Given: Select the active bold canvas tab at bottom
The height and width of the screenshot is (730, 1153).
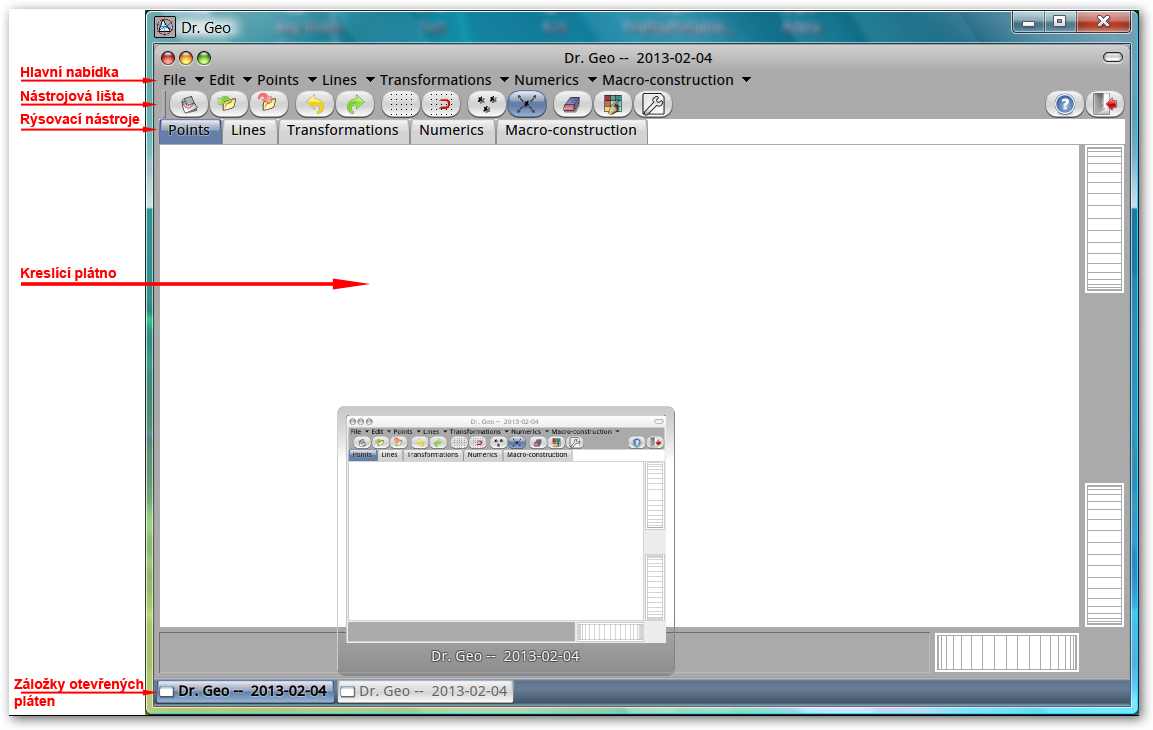Looking at the screenshot, I should [x=245, y=691].
